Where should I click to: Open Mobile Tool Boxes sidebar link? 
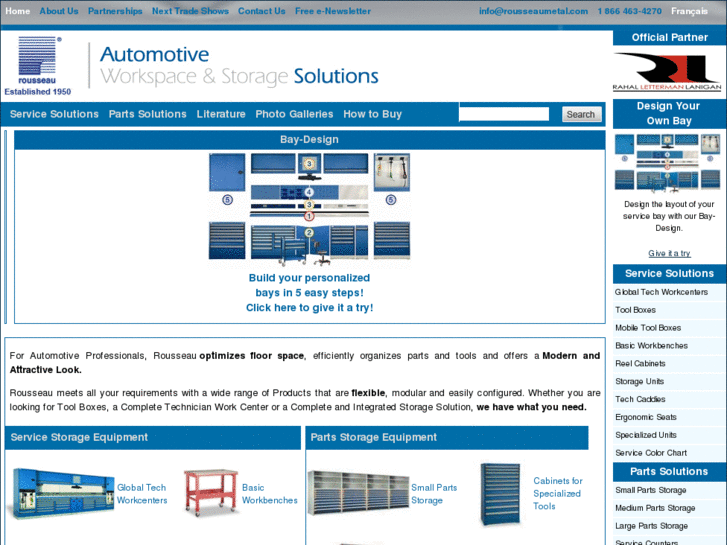[x=648, y=328]
